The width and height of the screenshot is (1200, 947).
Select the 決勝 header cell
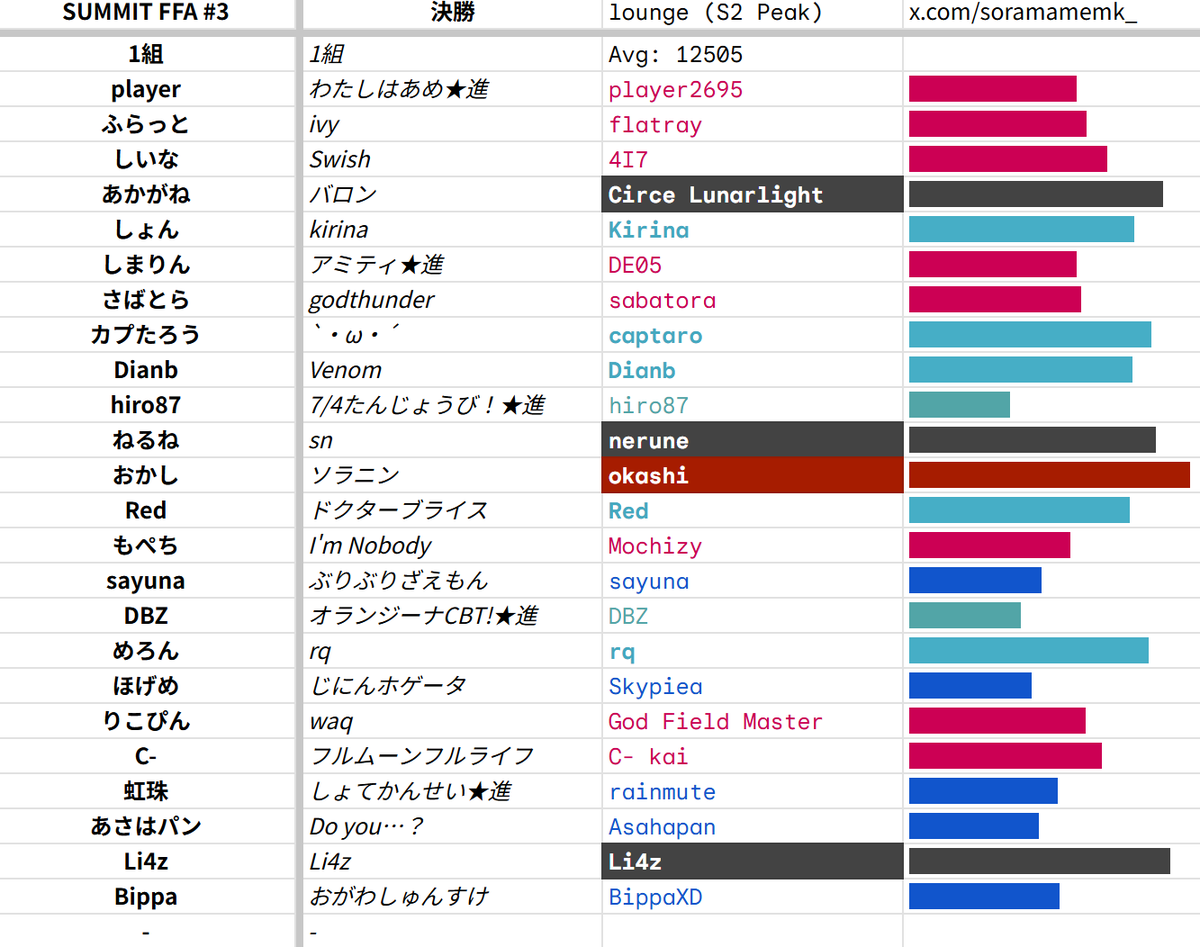click(x=452, y=14)
